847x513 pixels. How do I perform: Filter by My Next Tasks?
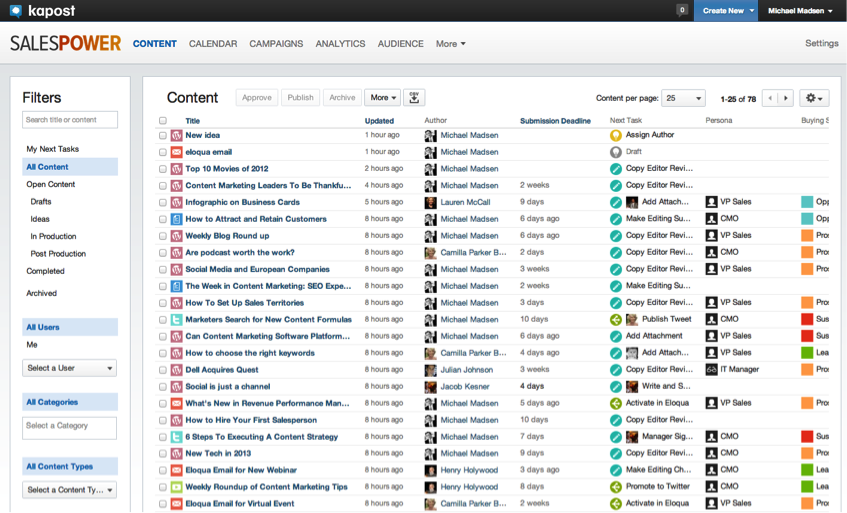point(52,149)
